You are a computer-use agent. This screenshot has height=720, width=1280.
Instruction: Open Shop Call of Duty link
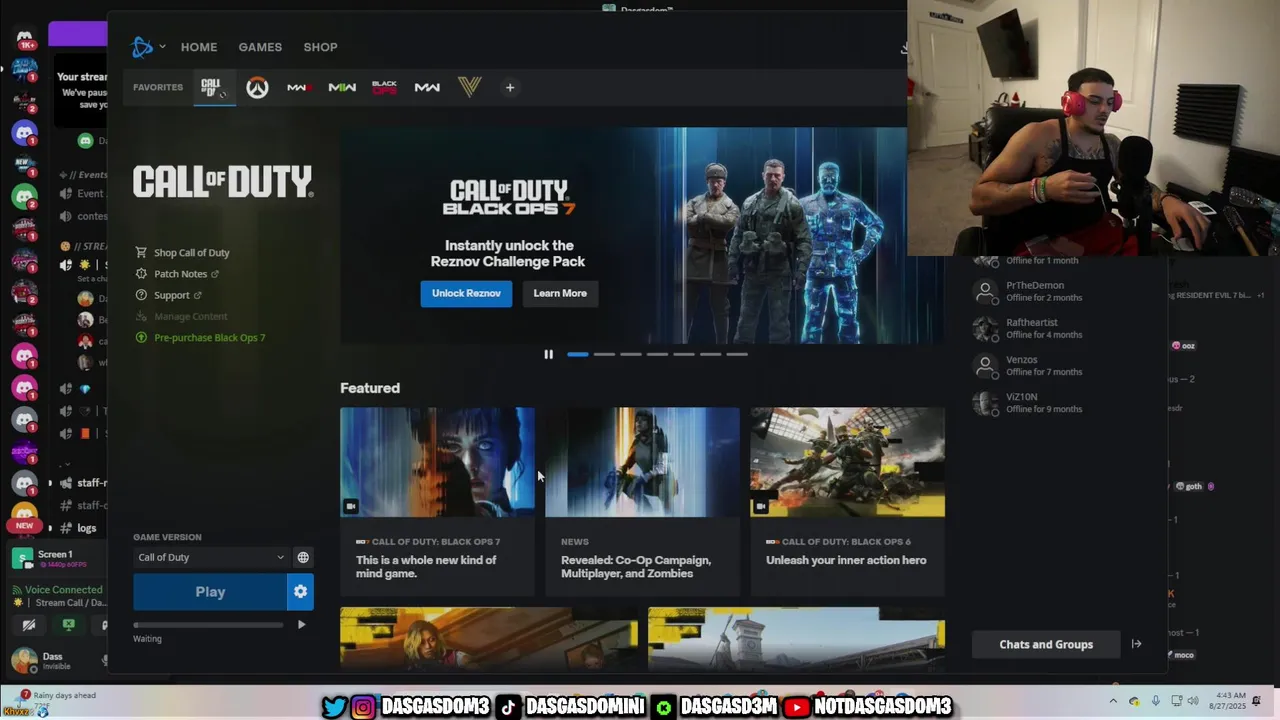tap(182, 253)
